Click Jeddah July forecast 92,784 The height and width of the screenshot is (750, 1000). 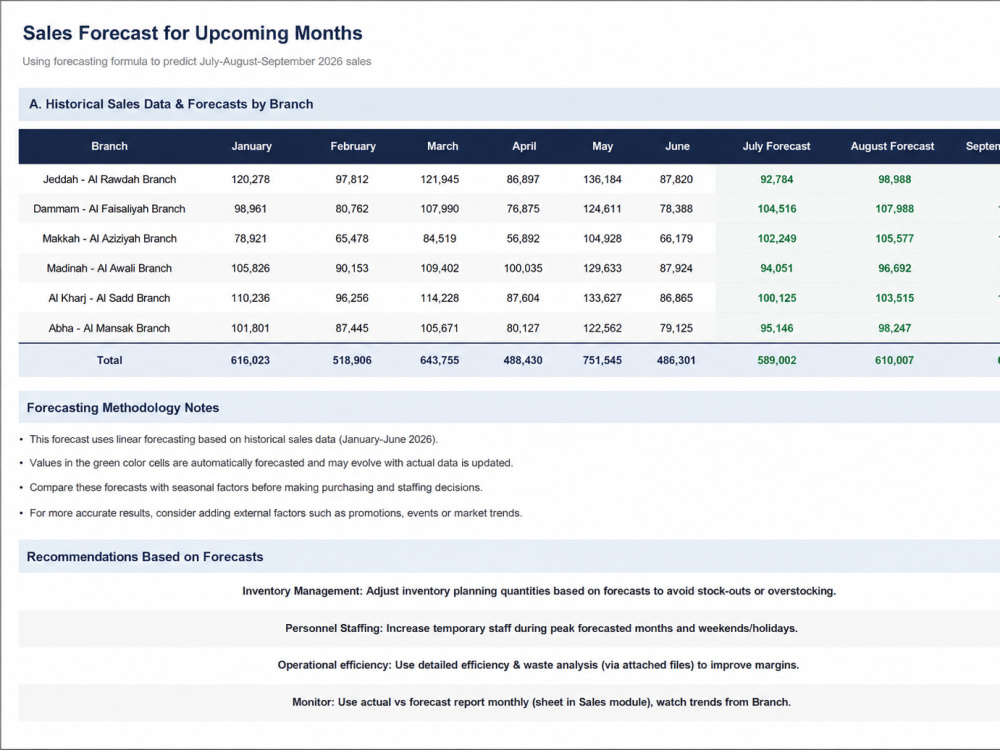(777, 179)
